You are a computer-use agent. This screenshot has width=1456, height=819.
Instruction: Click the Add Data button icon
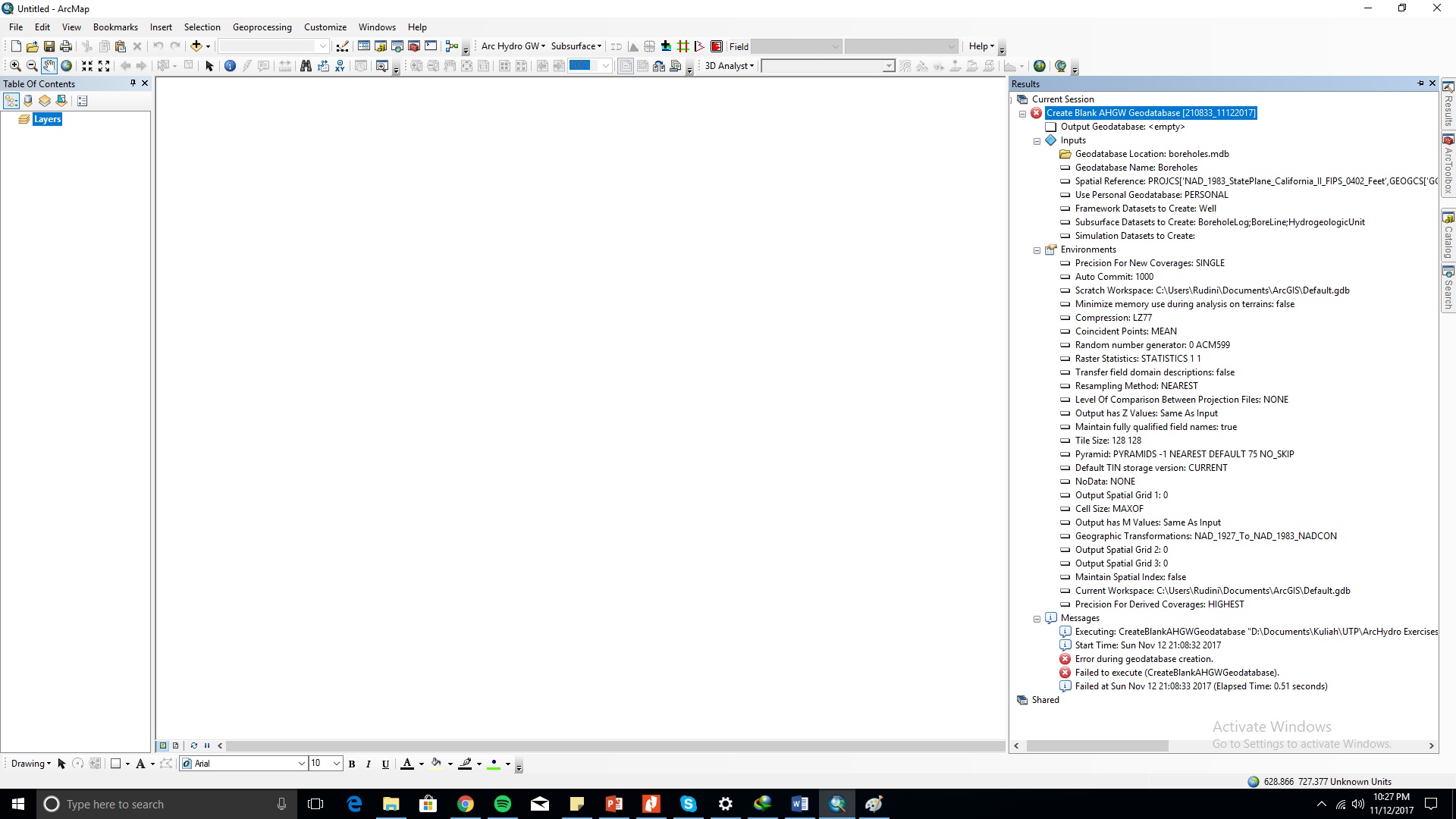pyautogui.click(x=196, y=46)
